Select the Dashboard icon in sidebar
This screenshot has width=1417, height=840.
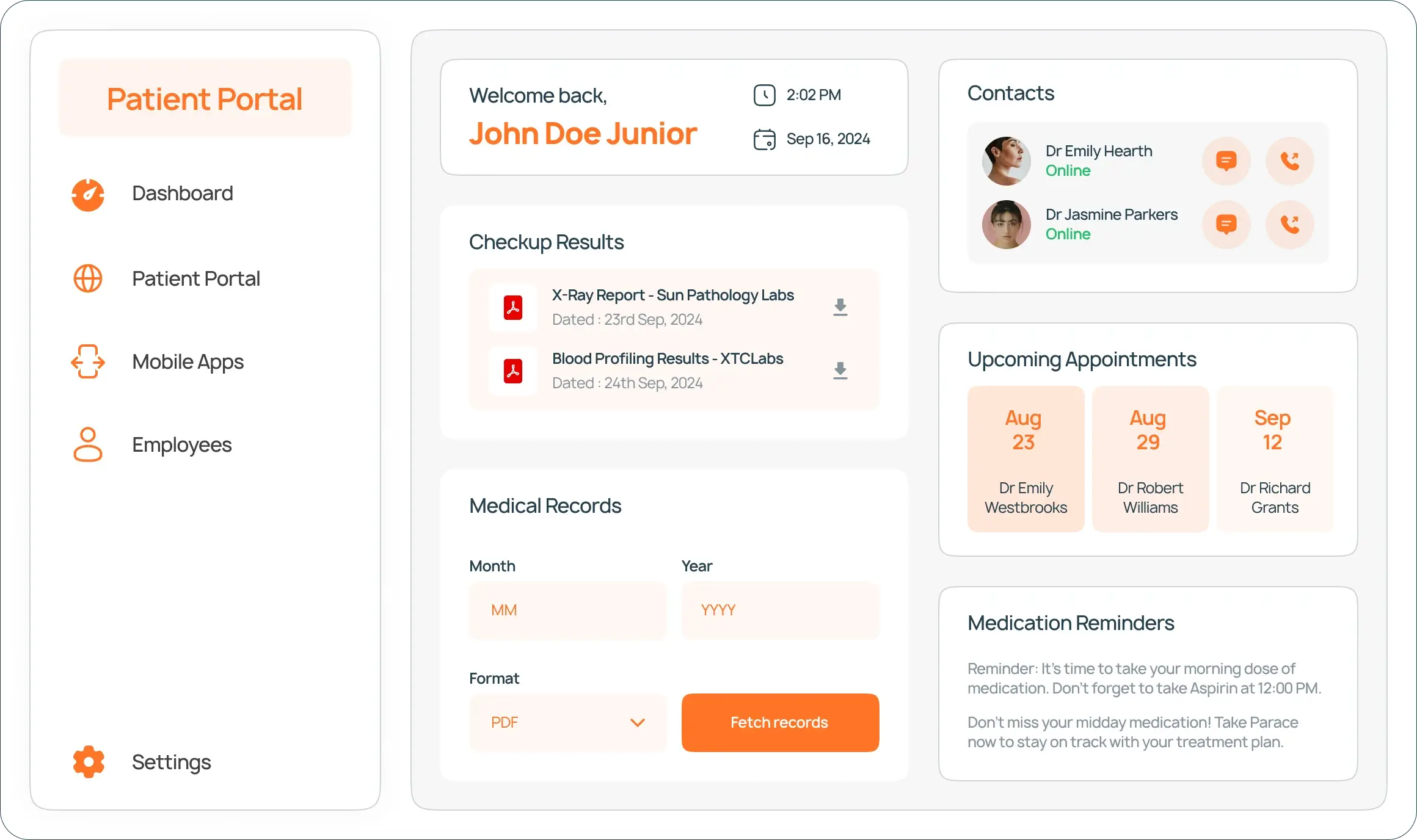point(88,195)
